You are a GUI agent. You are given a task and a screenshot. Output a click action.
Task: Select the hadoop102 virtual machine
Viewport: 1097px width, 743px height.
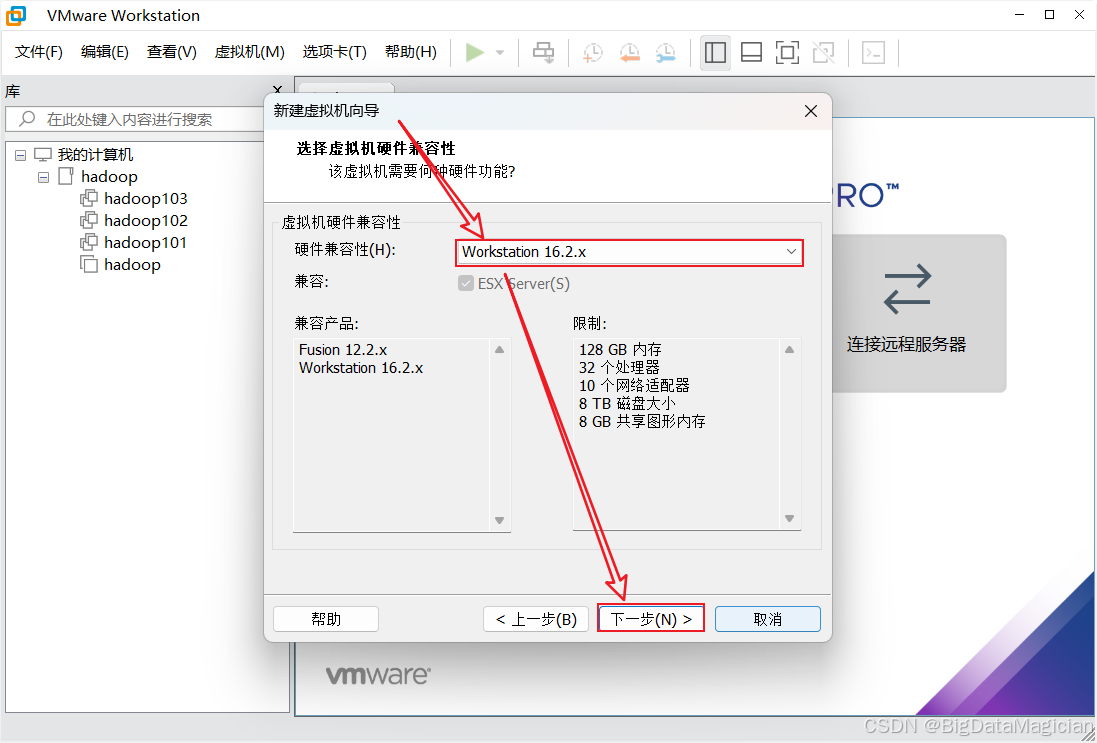146,220
